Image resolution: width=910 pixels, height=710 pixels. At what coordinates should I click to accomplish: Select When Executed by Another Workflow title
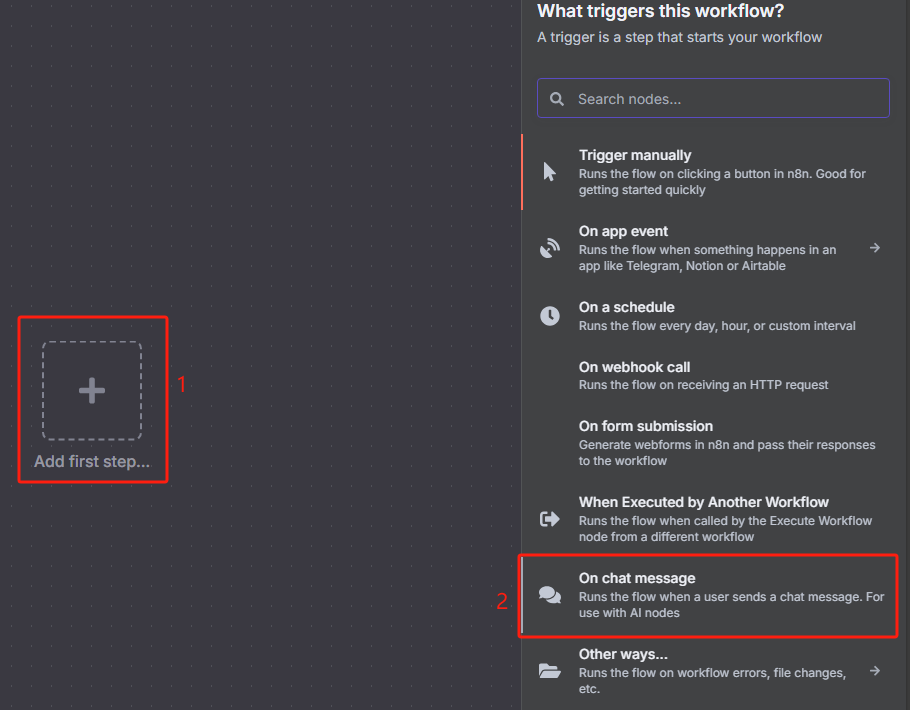[703, 502]
